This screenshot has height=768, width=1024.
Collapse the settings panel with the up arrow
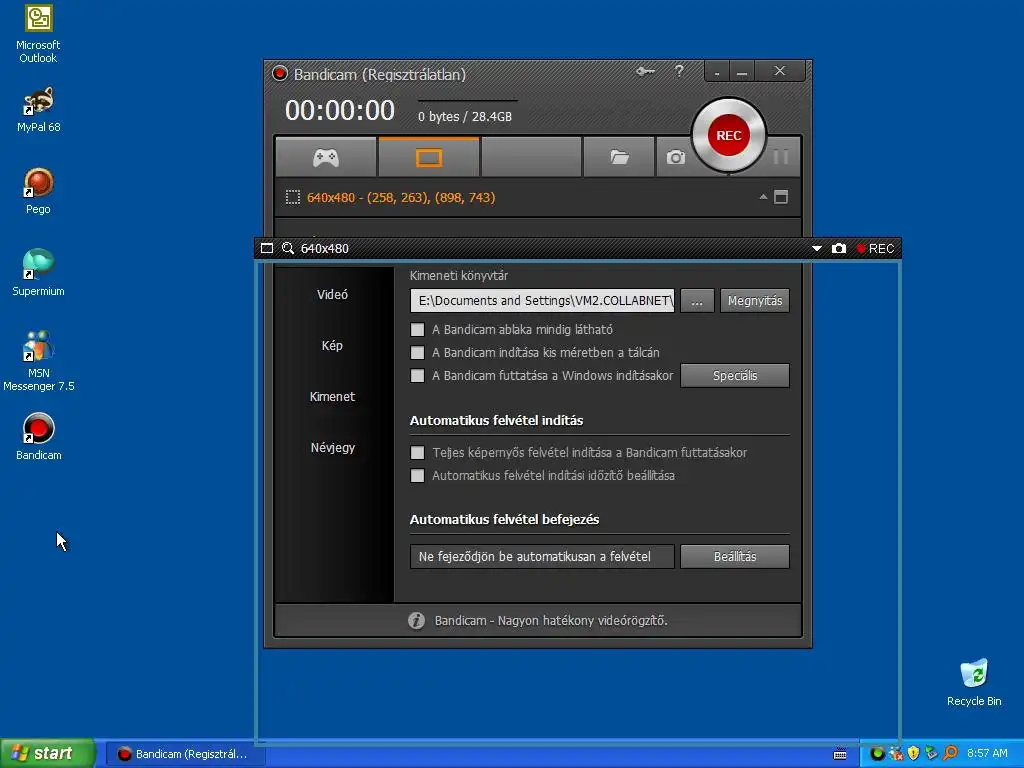[x=763, y=197]
